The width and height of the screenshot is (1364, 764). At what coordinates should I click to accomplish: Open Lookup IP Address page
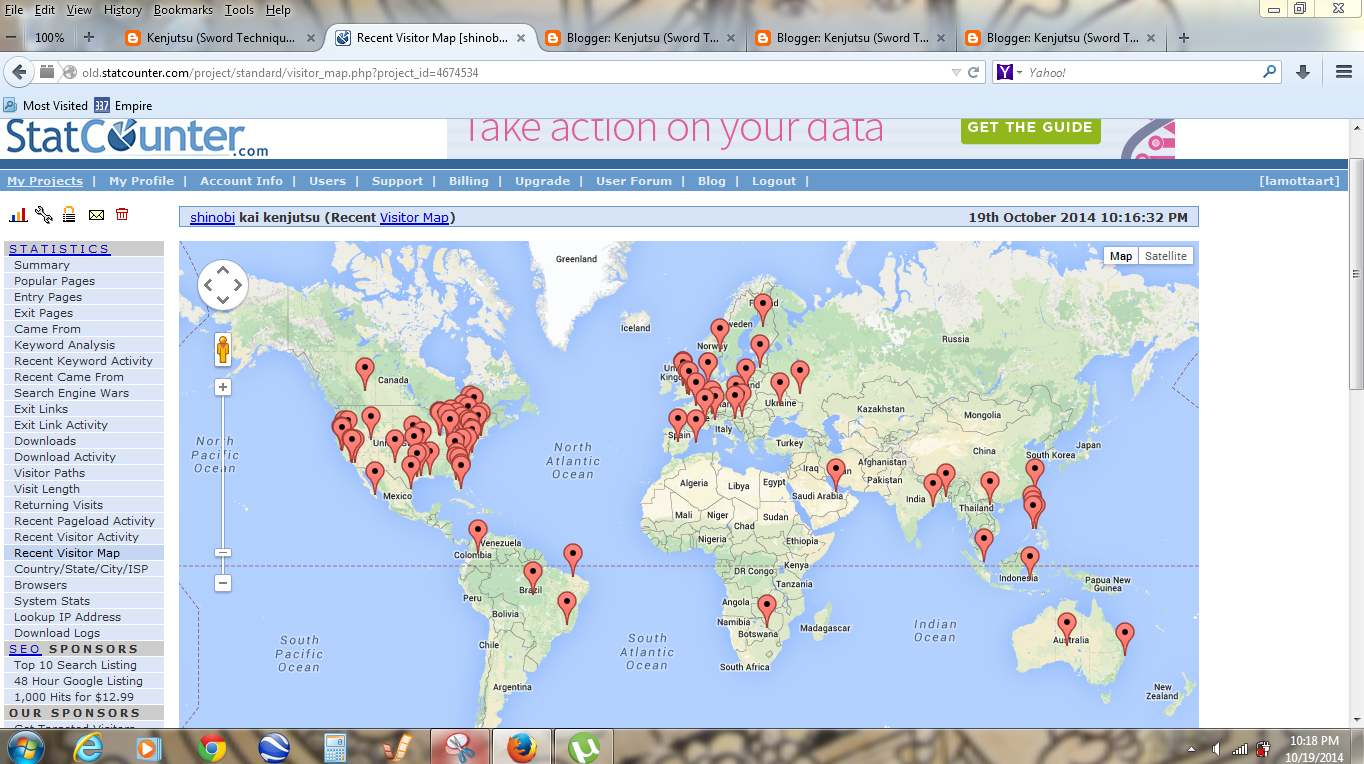(68, 617)
